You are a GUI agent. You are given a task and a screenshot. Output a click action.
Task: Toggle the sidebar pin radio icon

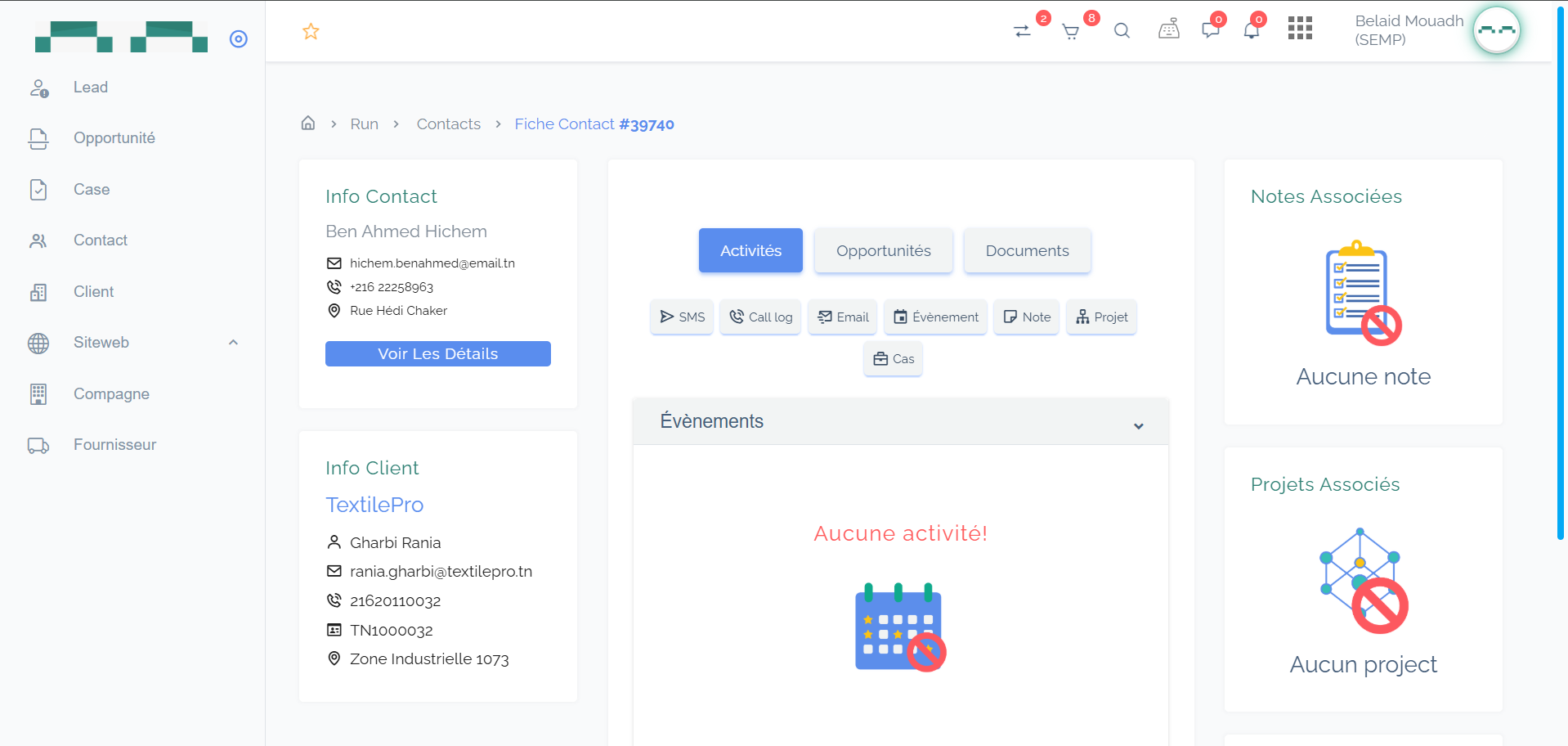(239, 38)
